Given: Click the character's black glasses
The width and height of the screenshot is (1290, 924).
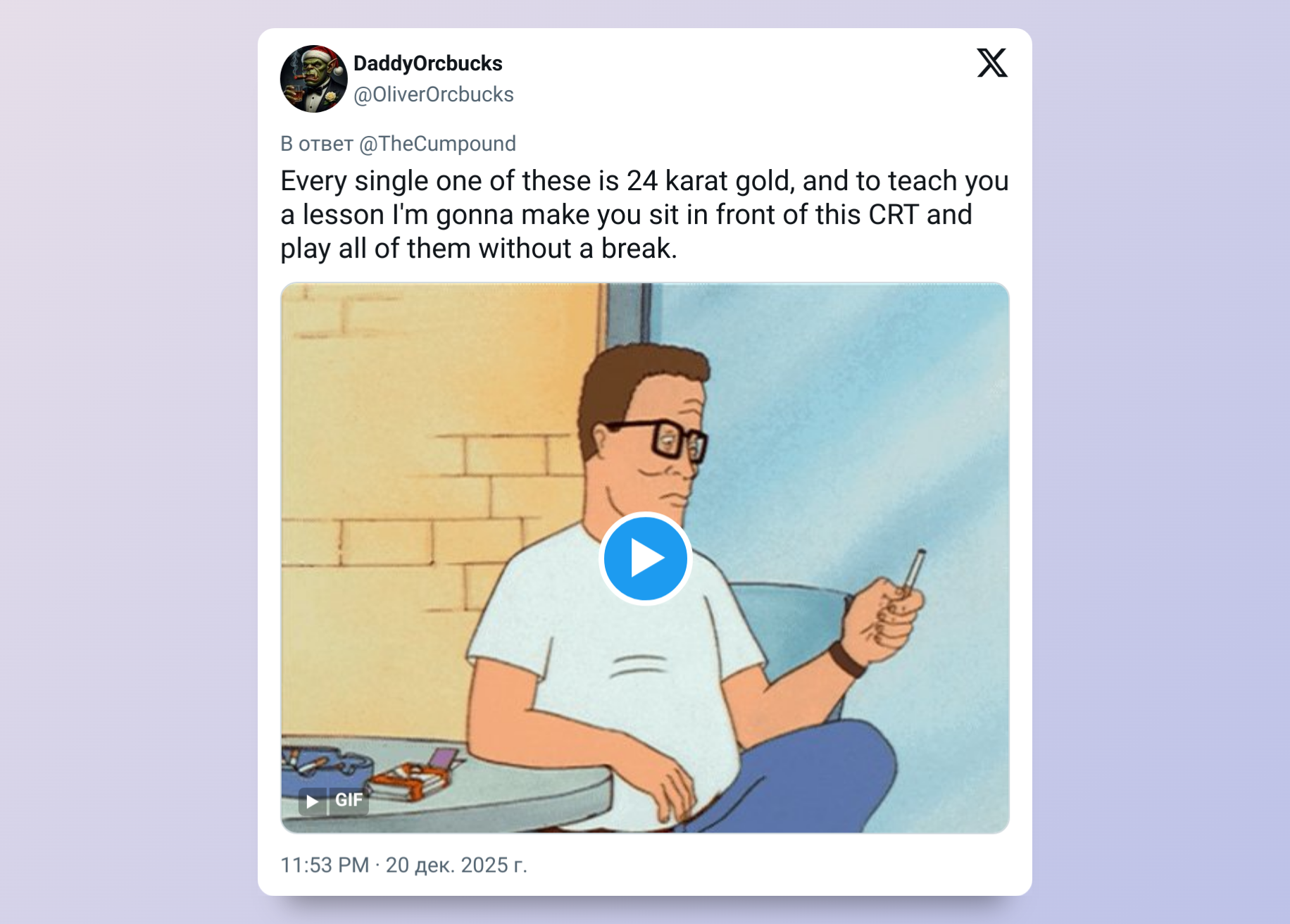Looking at the screenshot, I should (x=669, y=438).
